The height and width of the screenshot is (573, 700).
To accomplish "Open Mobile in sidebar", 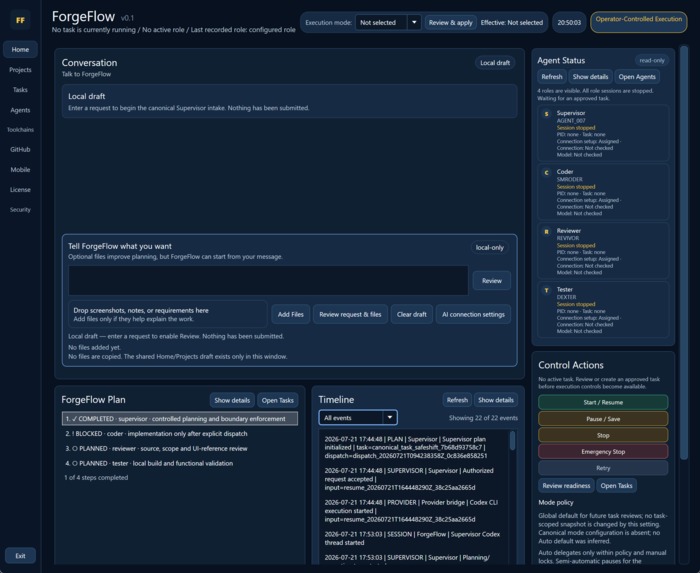I will [x=20, y=170].
